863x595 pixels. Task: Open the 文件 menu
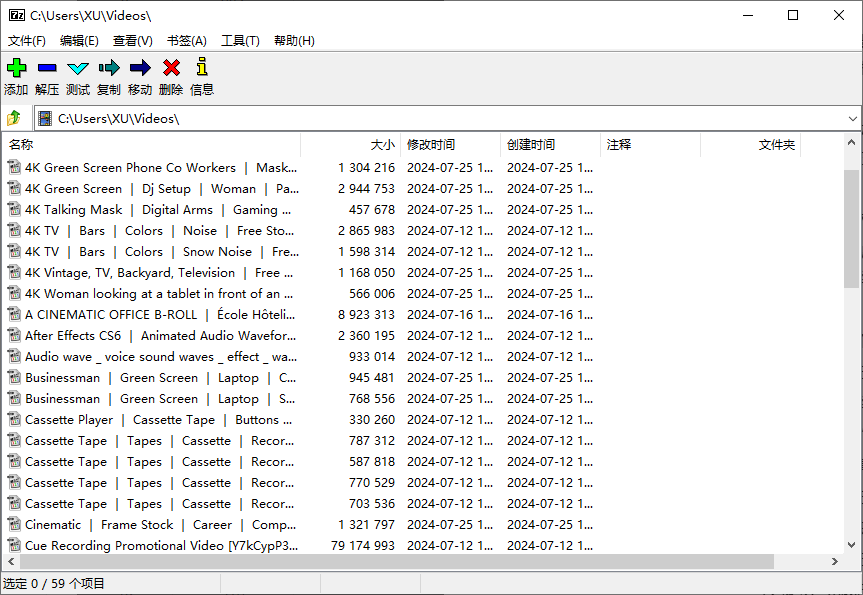(25, 40)
